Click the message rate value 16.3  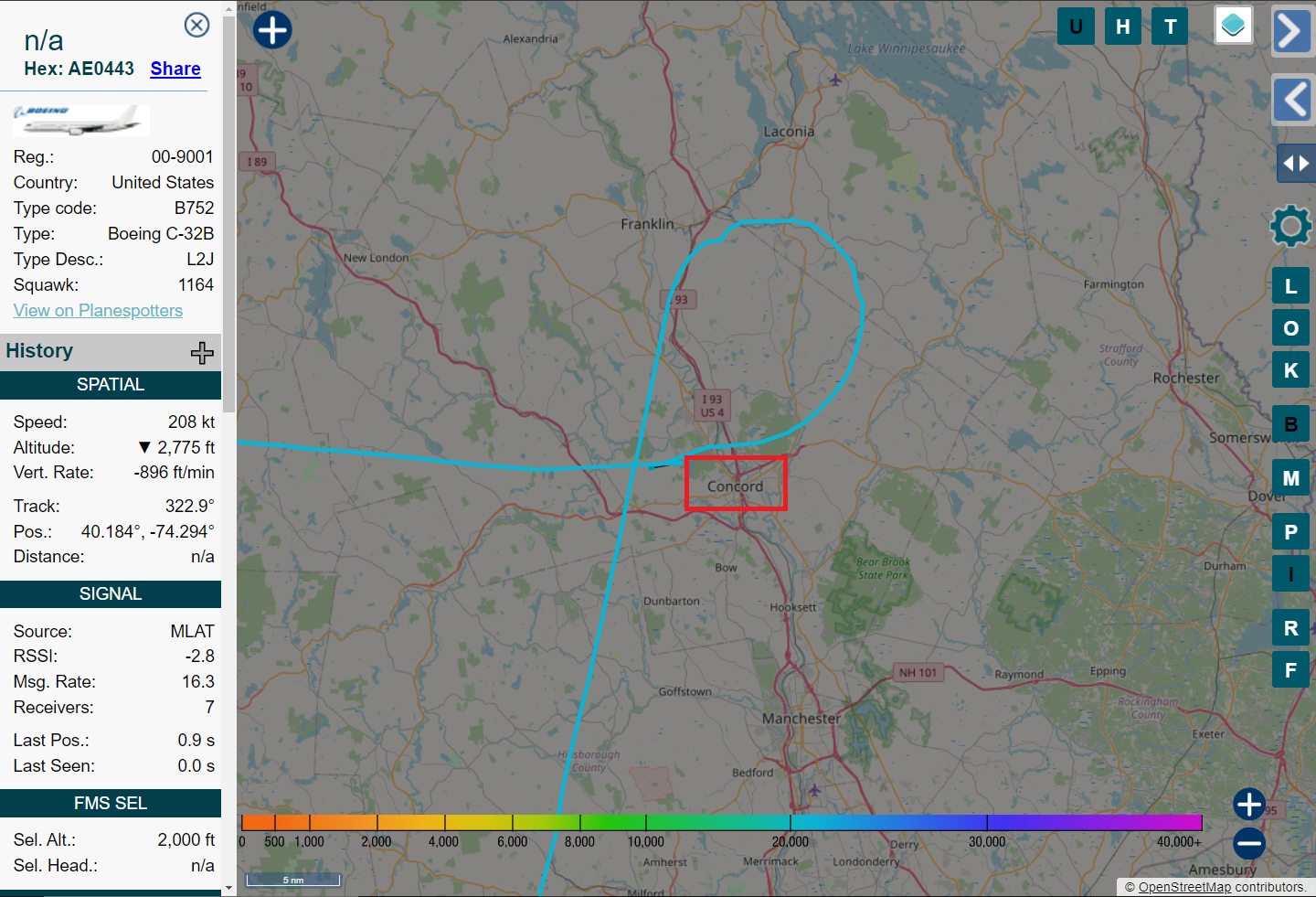(198, 682)
